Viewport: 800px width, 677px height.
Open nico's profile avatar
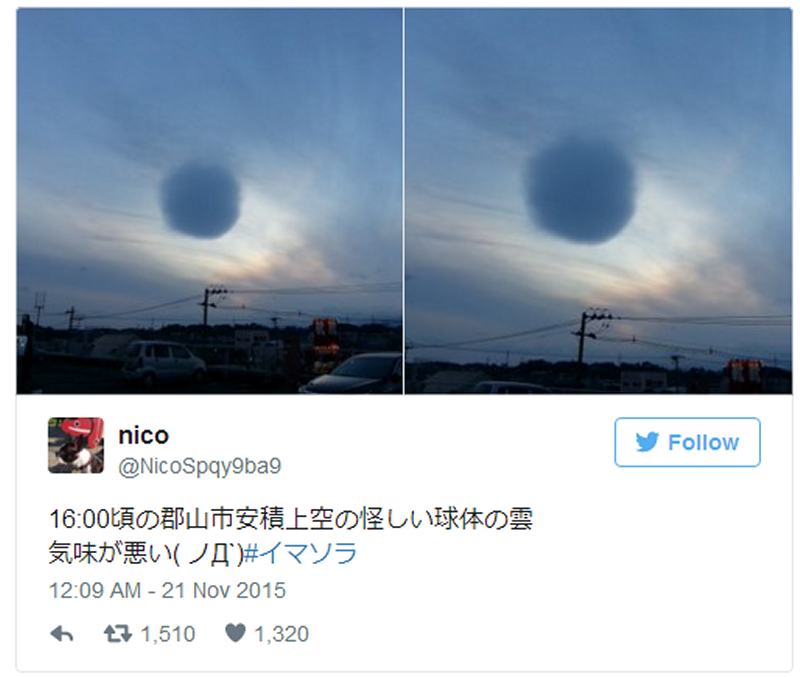[x=76, y=445]
